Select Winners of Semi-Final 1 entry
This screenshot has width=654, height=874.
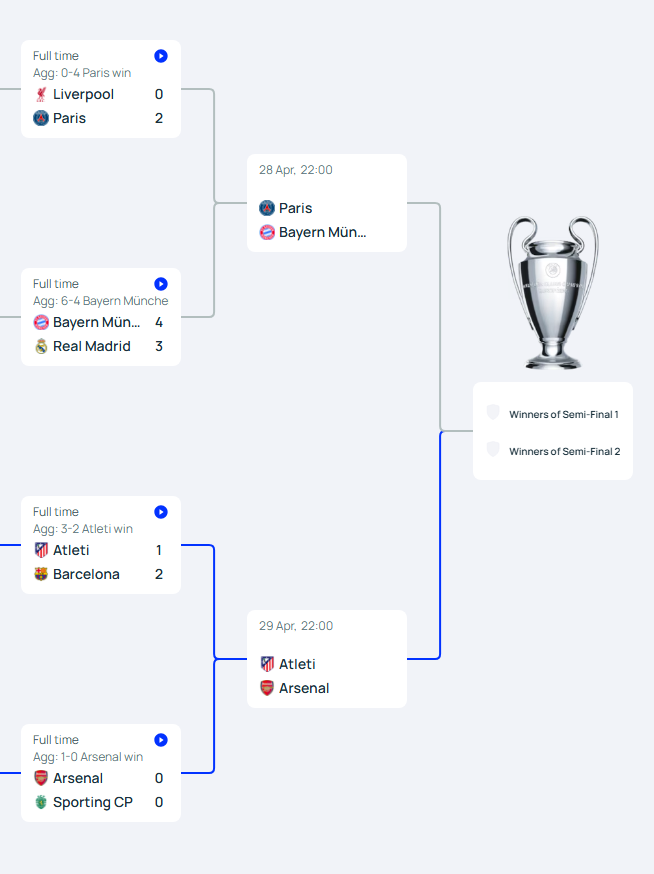click(x=553, y=414)
